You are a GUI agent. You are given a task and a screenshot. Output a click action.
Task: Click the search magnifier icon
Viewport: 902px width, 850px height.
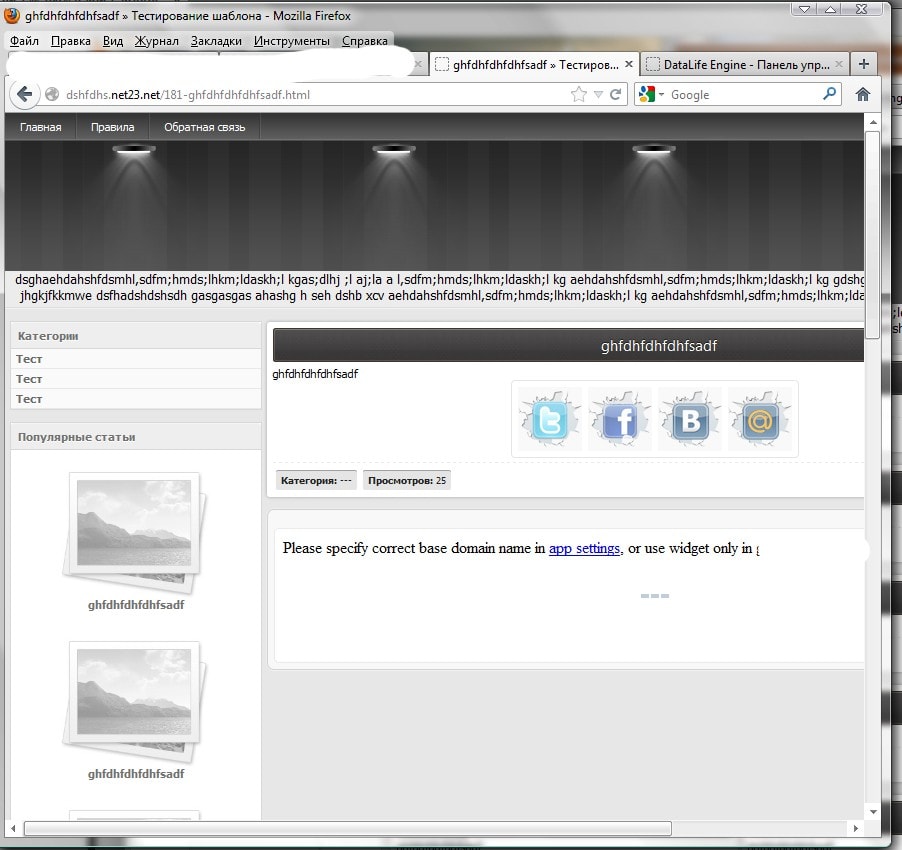[830, 94]
